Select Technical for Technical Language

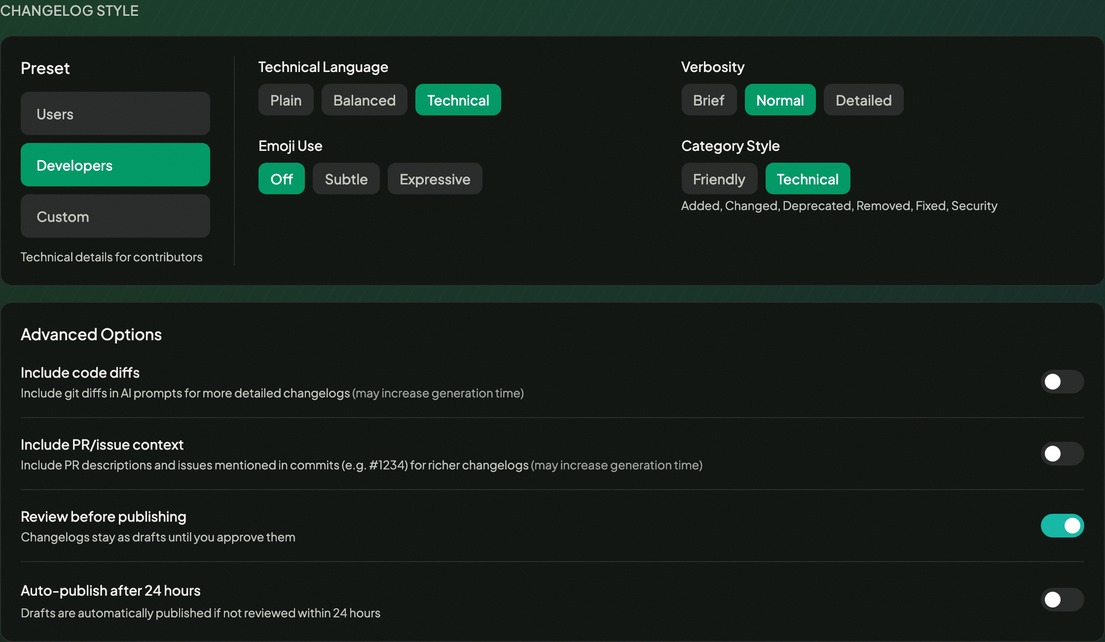tap(458, 99)
